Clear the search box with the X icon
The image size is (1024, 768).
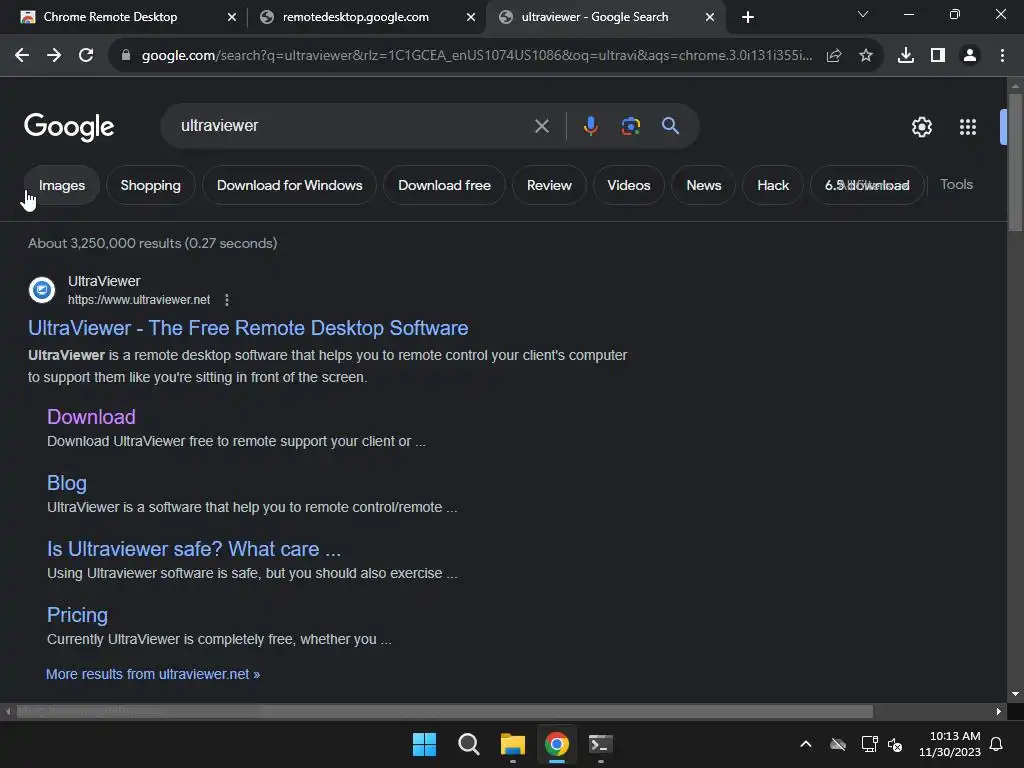point(541,126)
